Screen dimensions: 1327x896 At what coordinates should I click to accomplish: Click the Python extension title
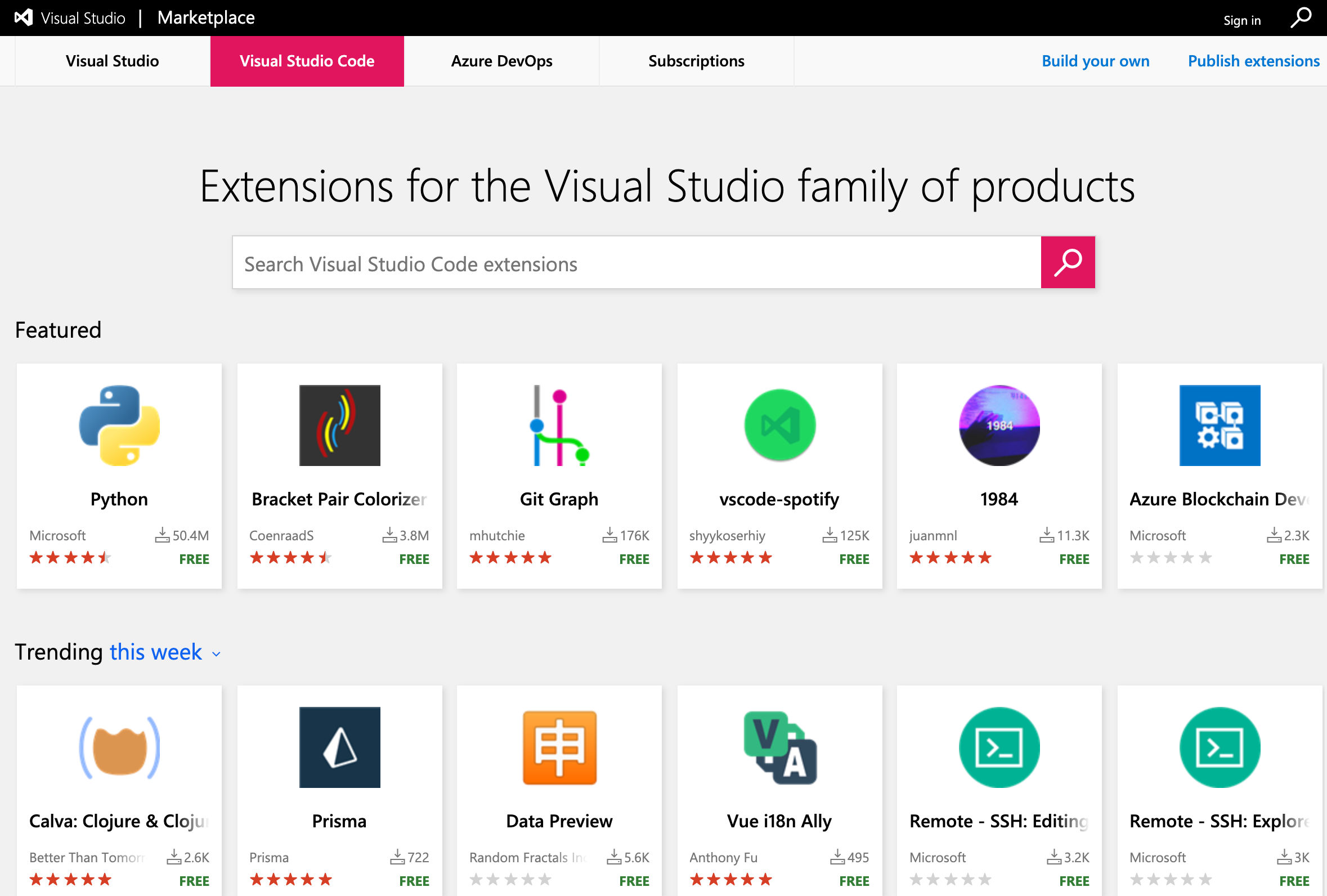click(x=119, y=499)
